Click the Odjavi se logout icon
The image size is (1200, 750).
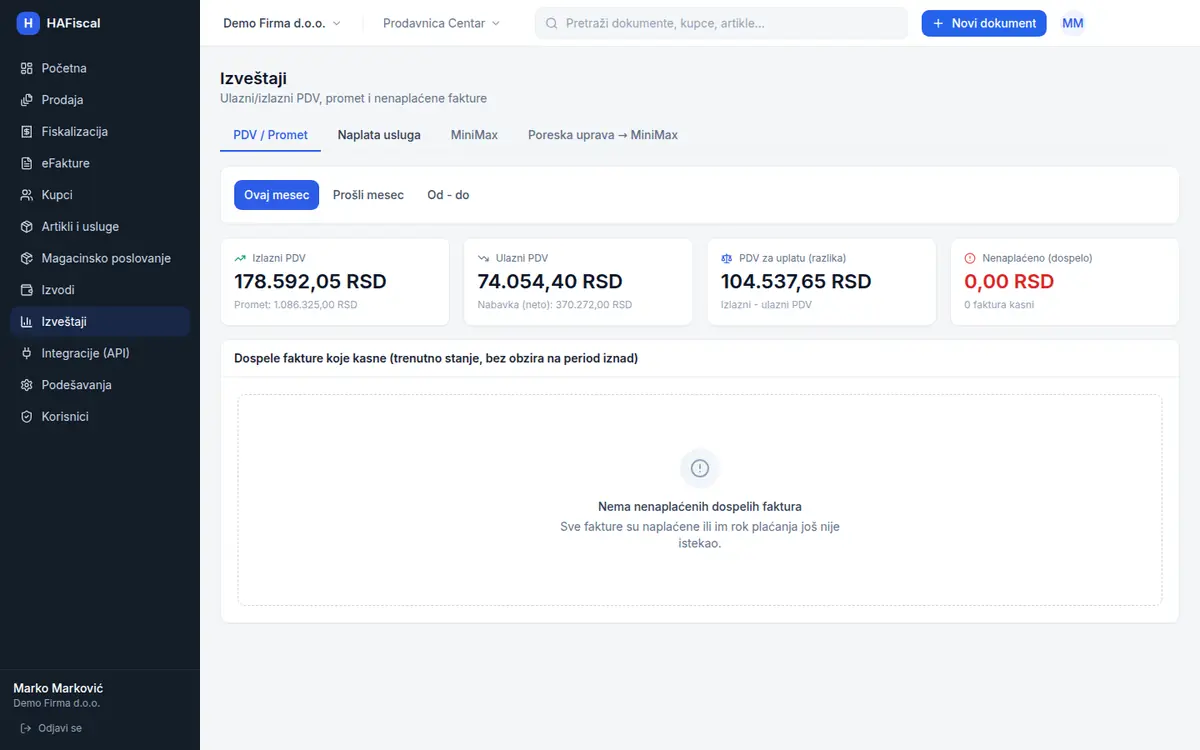(x=26, y=728)
